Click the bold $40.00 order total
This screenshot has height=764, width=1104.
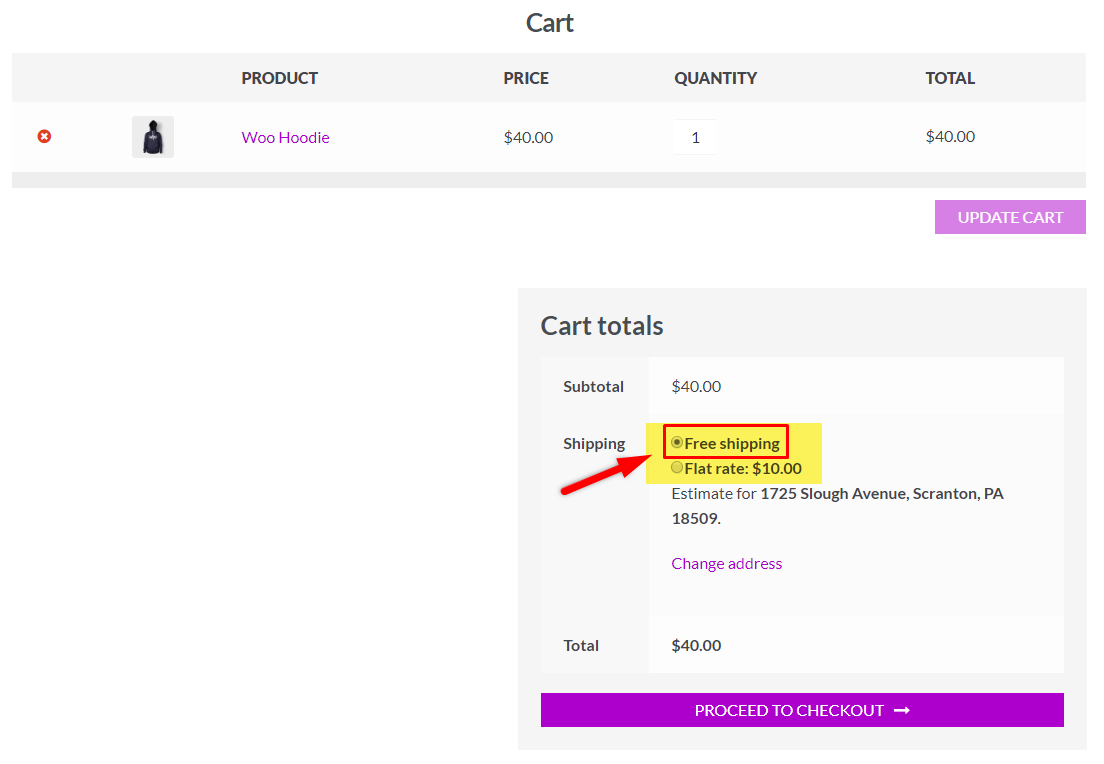tap(696, 645)
